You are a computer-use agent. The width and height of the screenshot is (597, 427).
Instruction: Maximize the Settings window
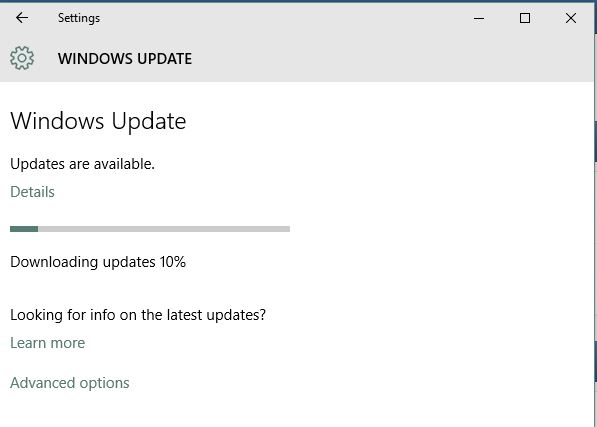pos(525,18)
